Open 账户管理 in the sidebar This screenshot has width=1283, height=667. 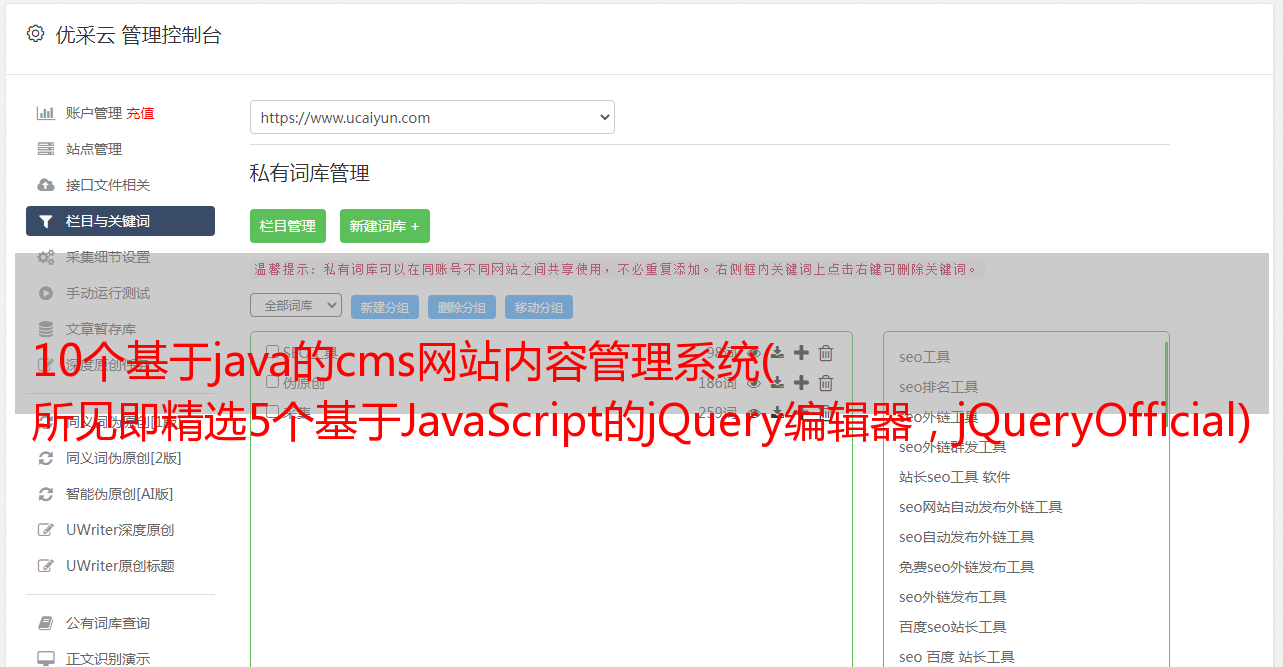pos(94,113)
